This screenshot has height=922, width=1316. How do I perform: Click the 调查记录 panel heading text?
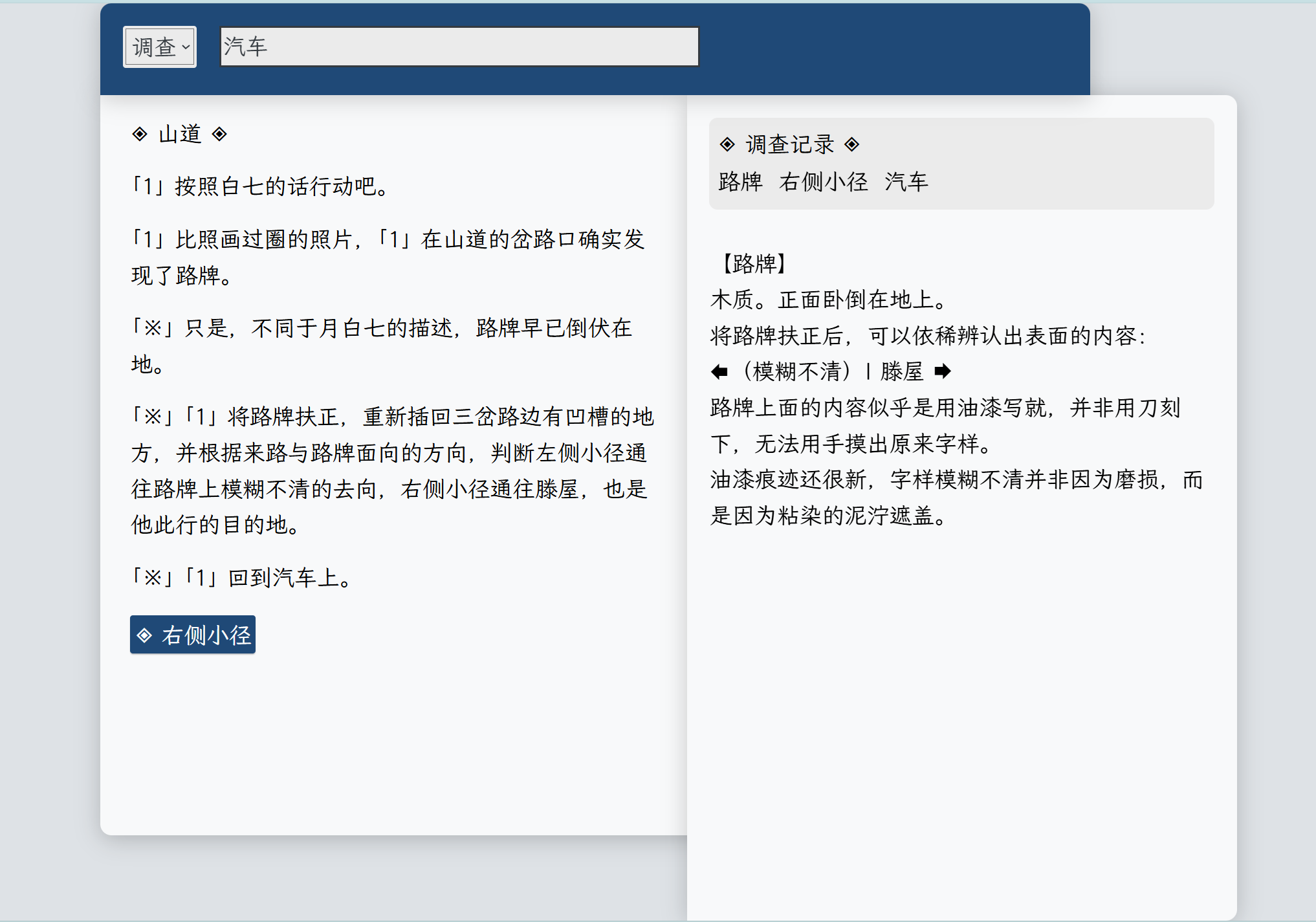point(789,144)
